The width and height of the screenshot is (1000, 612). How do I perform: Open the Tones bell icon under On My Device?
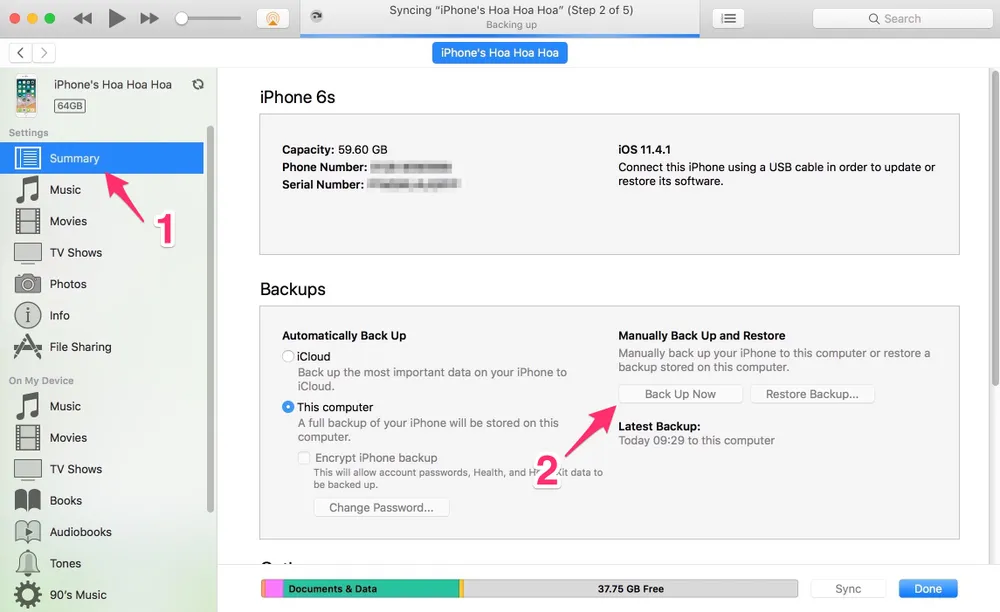27,563
